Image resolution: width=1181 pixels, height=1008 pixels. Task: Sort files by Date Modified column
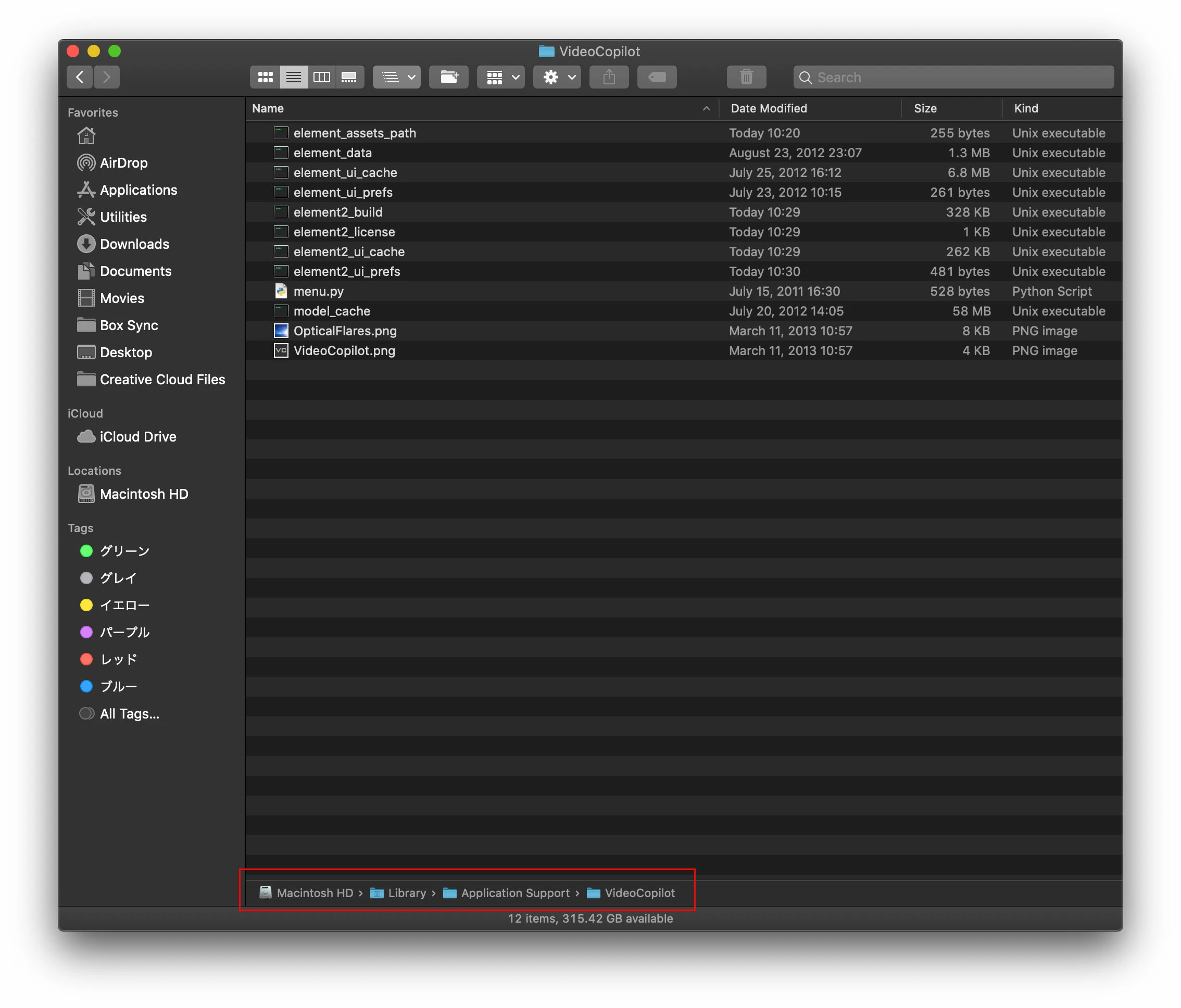coord(769,108)
